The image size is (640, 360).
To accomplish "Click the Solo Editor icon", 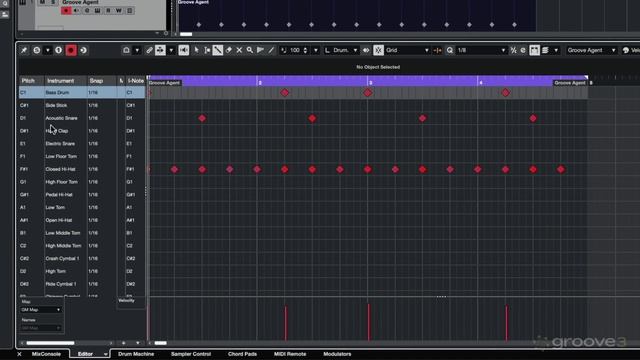I will 37,50.
